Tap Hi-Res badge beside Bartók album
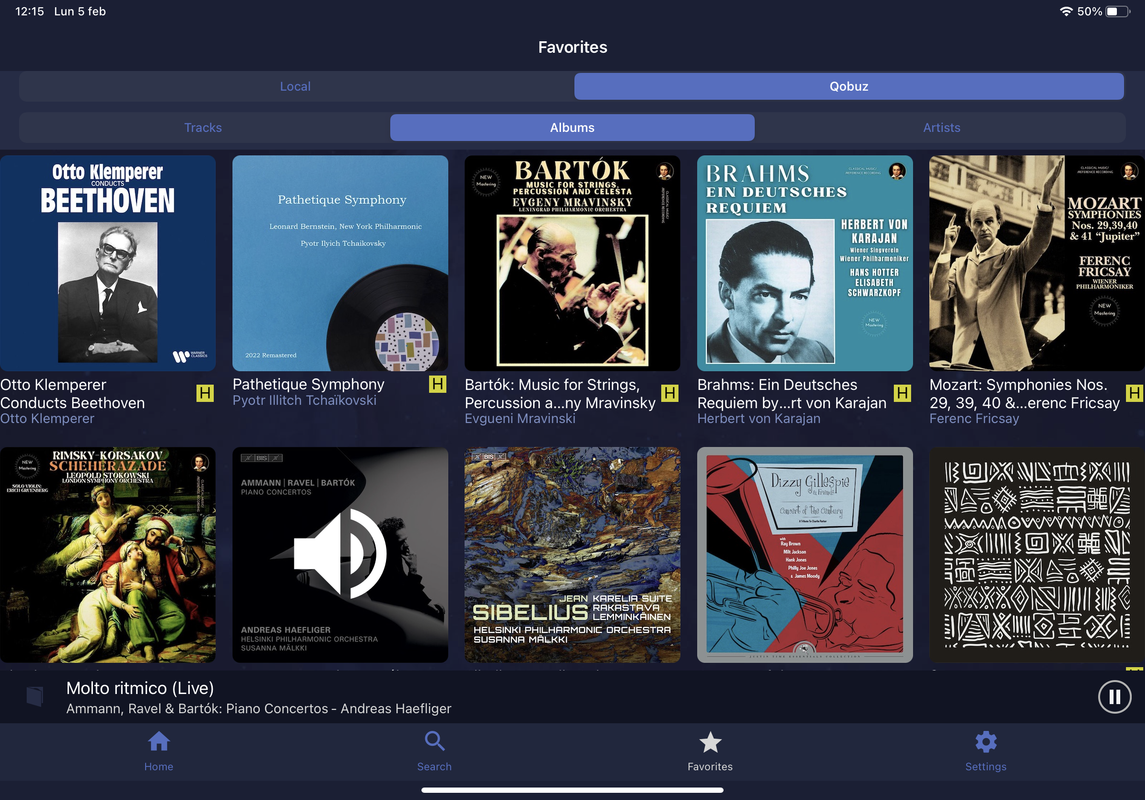Viewport: 1145px width, 800px height. (x=670, y=393)
